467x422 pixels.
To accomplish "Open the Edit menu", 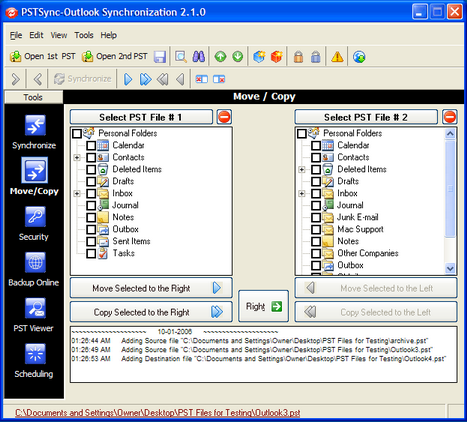I will pyautogui.click(x=36, y=35).
